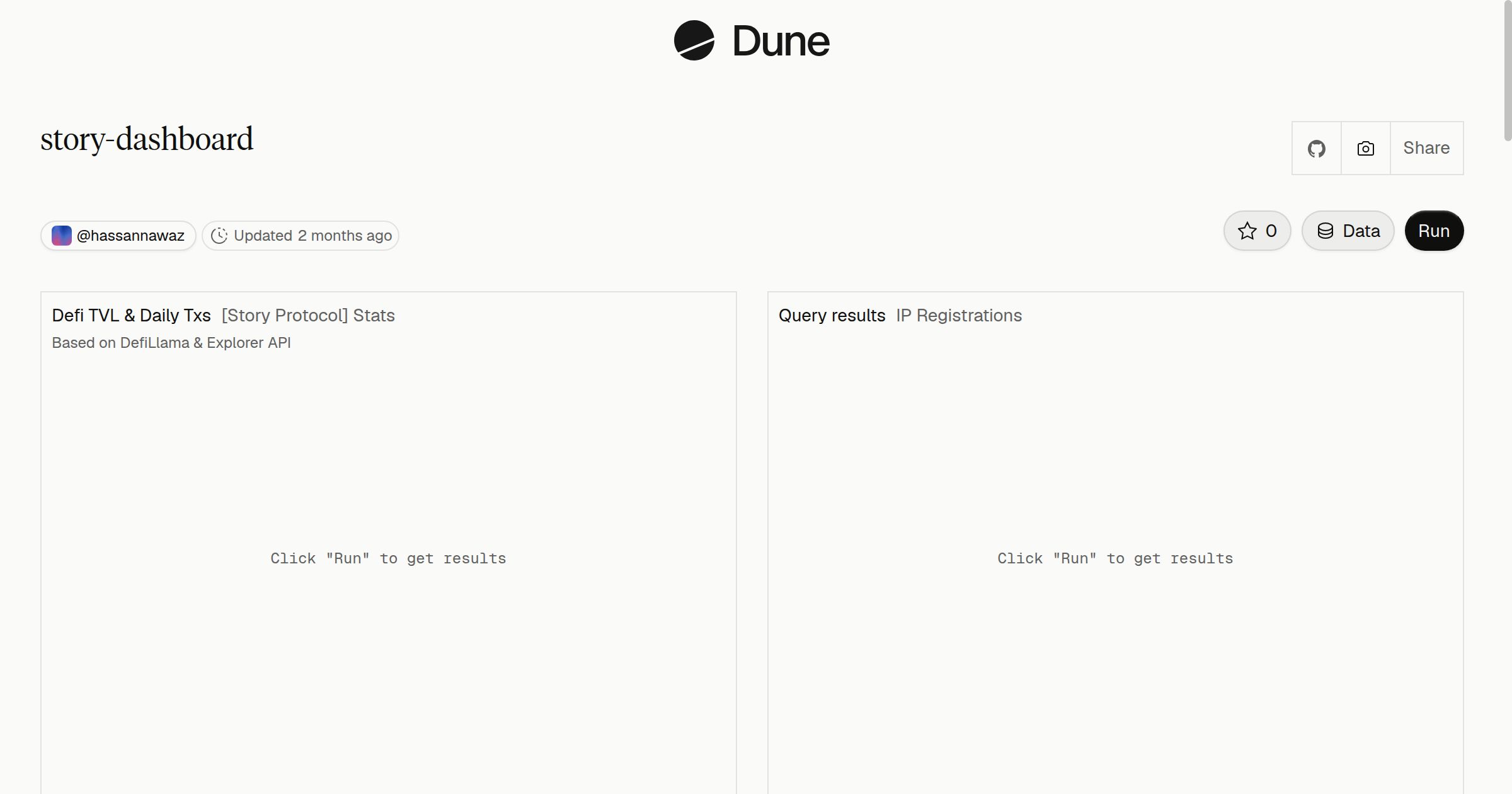The height and width of the screenshot is (794, 1512).
Task: Click the page vertical scrollbar thumb
Action: pos(1508,71)
